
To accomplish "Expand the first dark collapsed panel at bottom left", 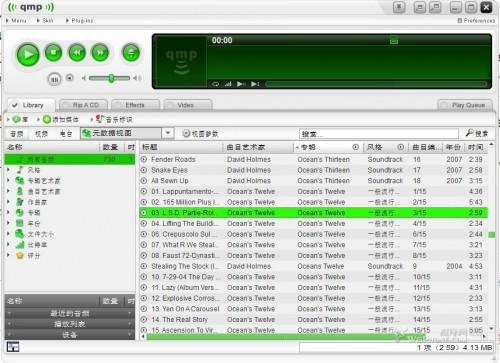I will click(x=70, y=313).
